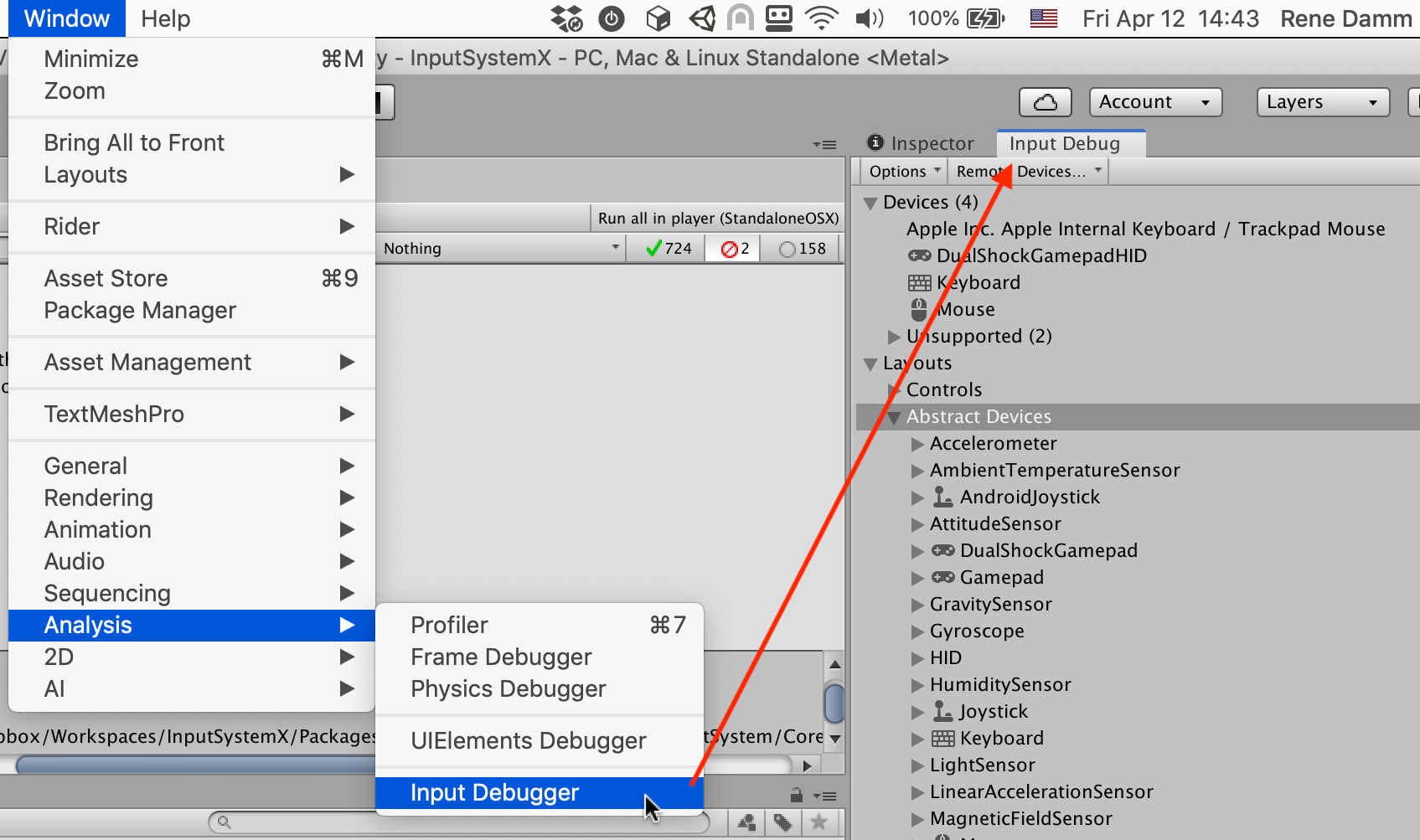Open the Package Manager menu item
The height and width of the screenshot is (840, 1420).
[x=192, y=310]
